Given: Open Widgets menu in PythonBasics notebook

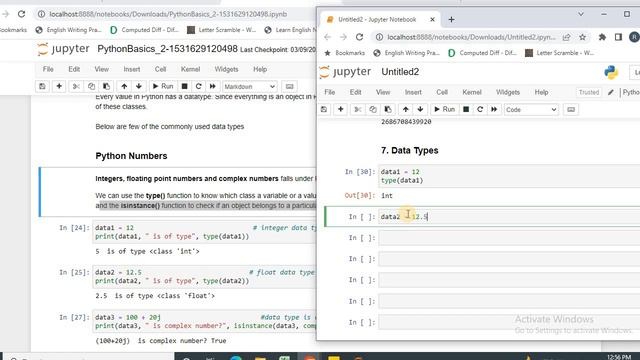Looking at the screenshot, I should [x=226, y=69].
